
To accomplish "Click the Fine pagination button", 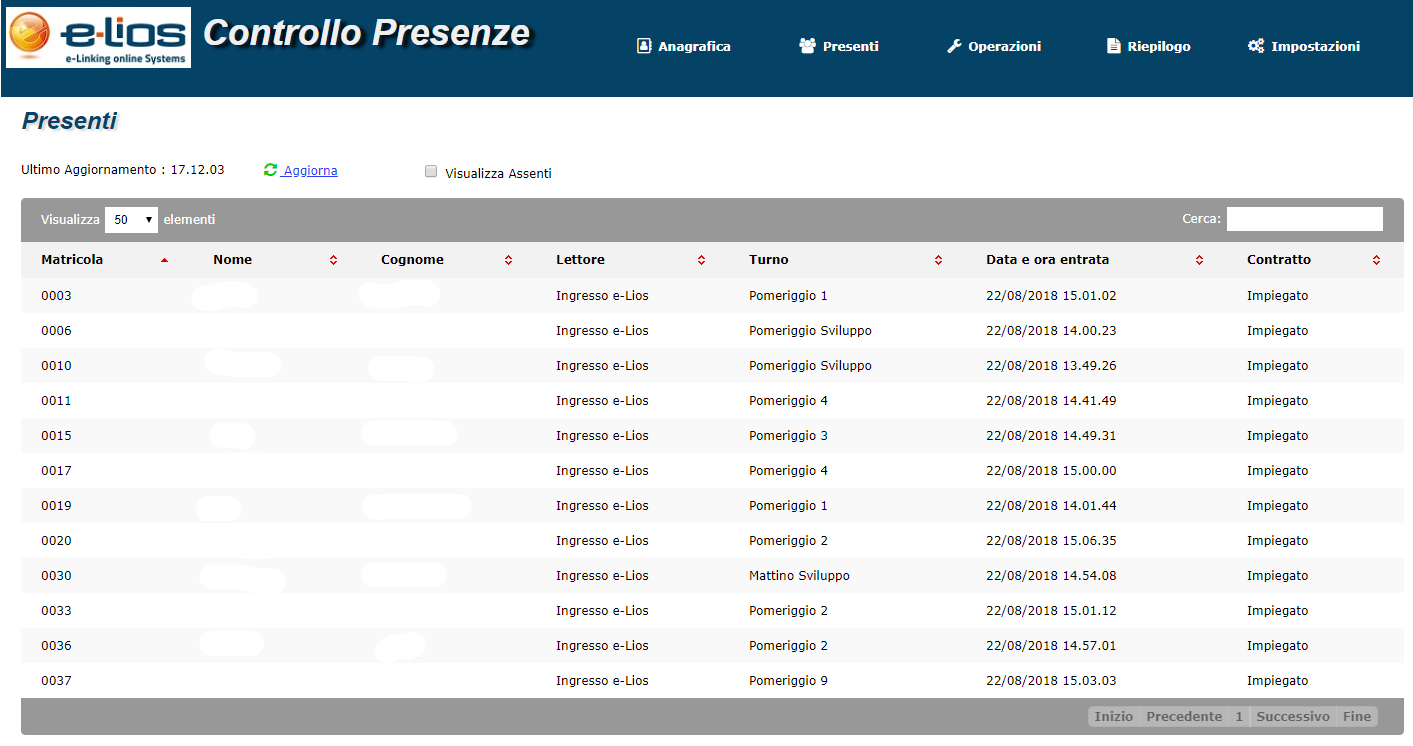I will pos(1357,717).
